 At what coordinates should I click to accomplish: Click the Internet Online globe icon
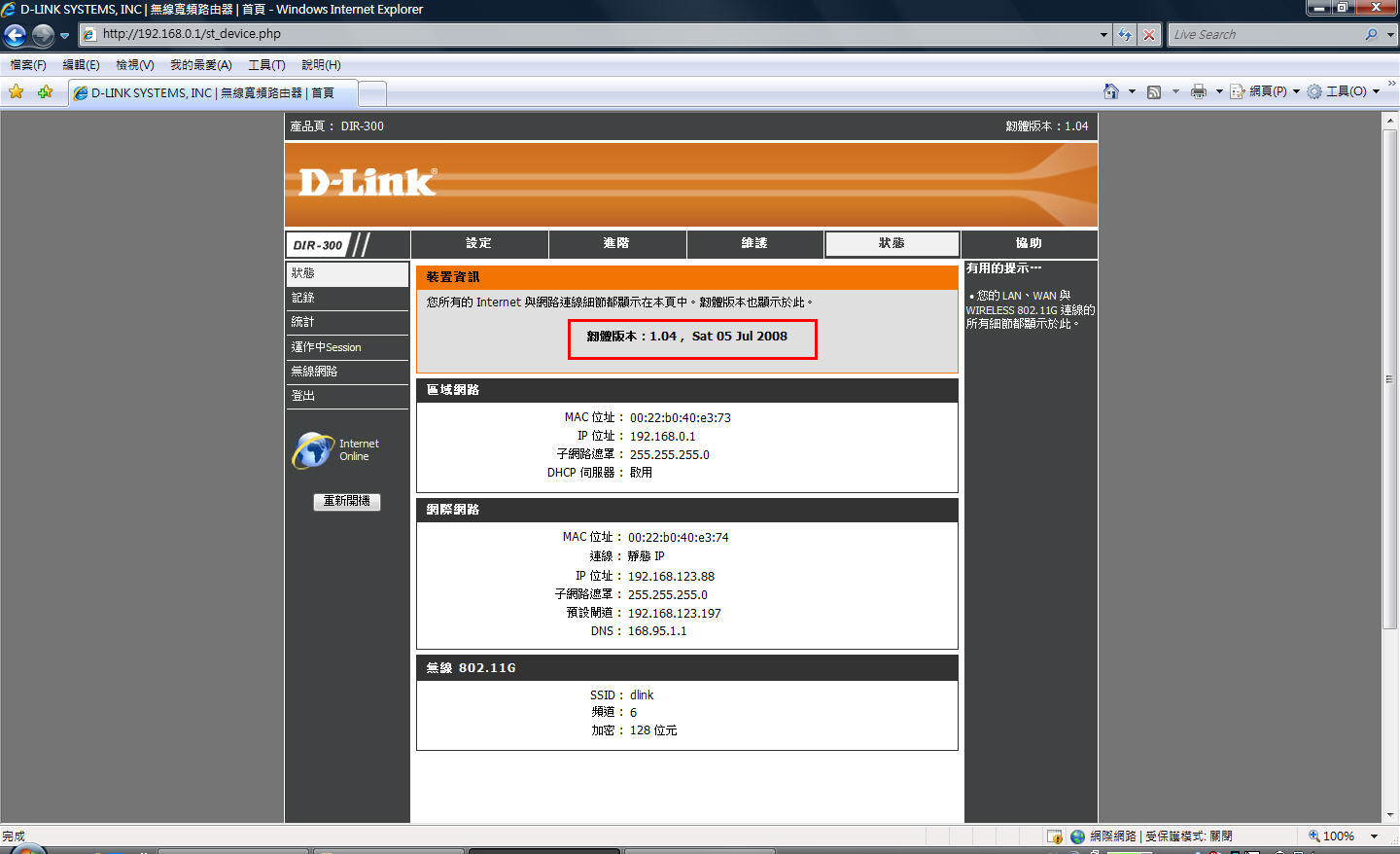point(313,450)
